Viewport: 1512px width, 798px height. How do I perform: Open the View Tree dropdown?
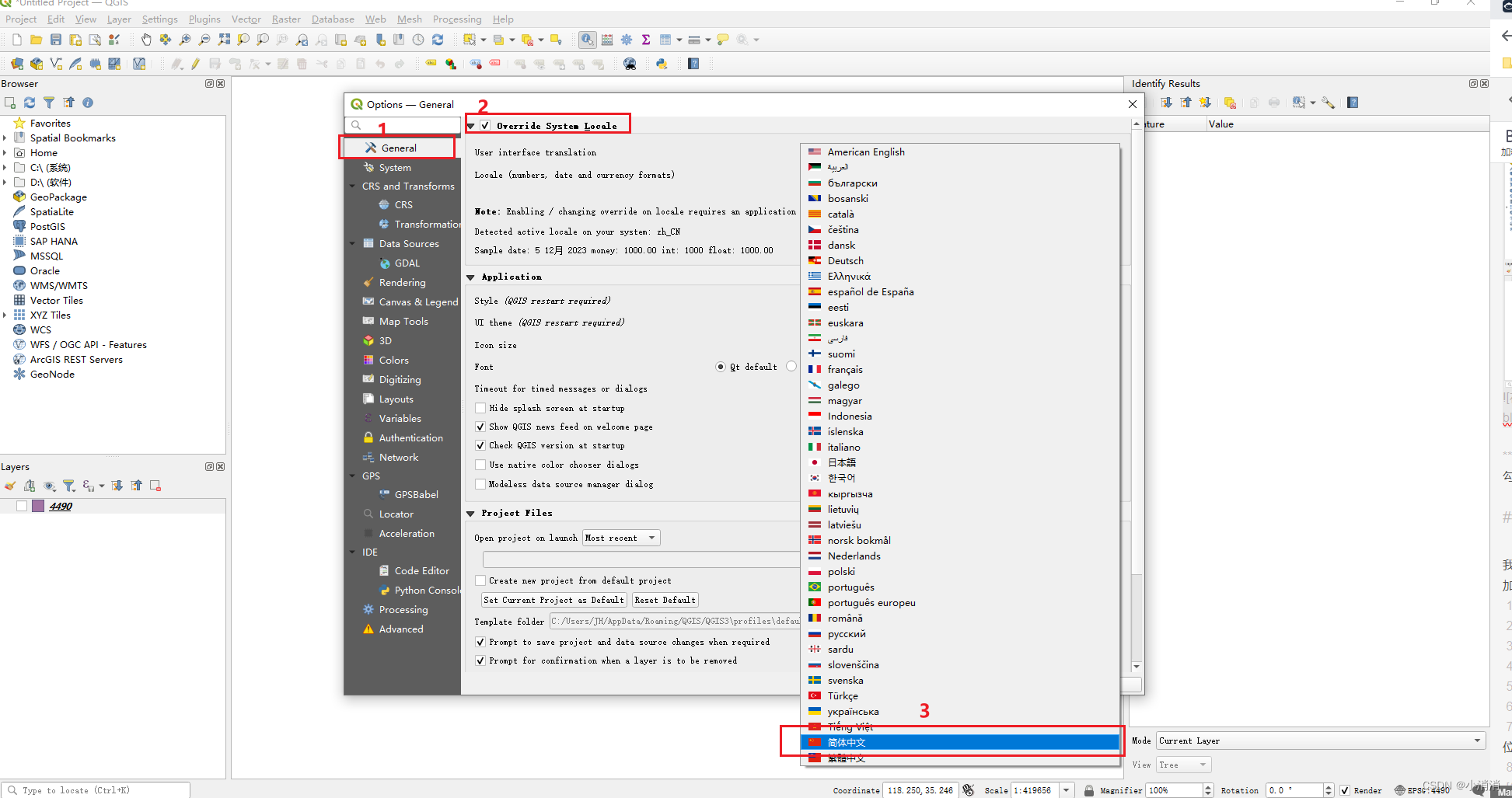coord(1183,765)
